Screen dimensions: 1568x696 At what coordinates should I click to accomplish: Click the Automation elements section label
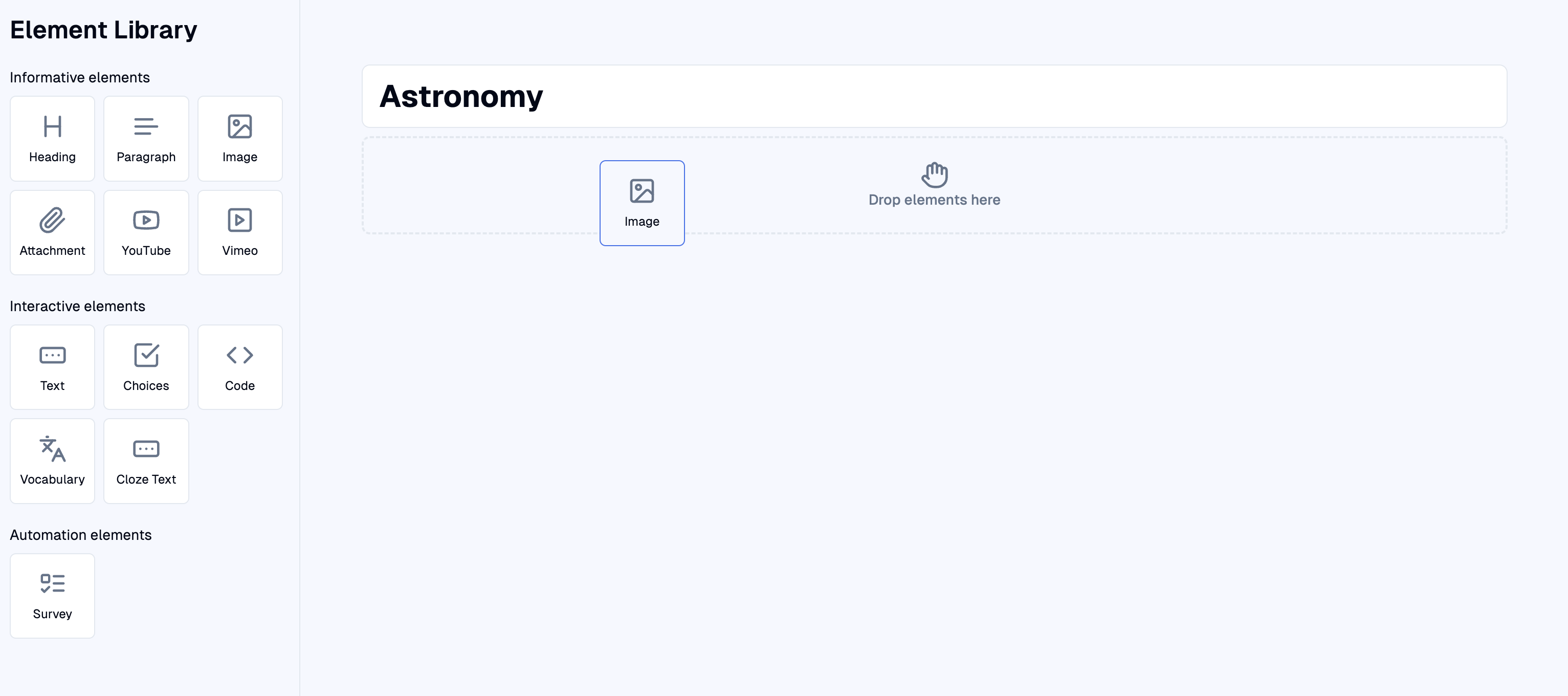pos(81,534)
